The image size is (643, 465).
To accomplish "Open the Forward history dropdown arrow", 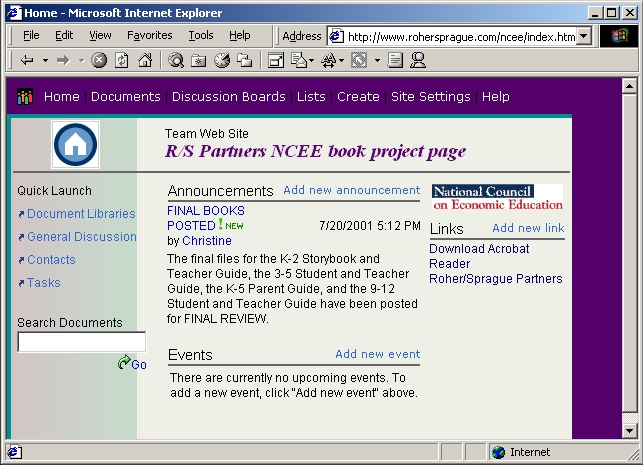I will click(81, 61).
